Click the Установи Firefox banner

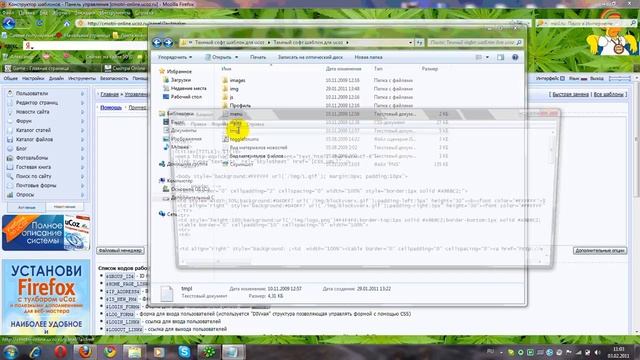coord(46,297)
